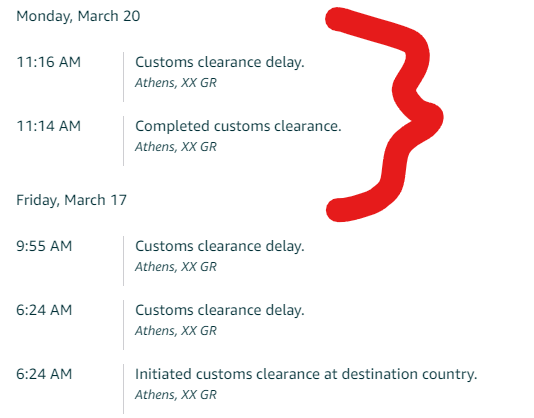Click the vertical divider beside 9:55 AM

click(123, 261)
